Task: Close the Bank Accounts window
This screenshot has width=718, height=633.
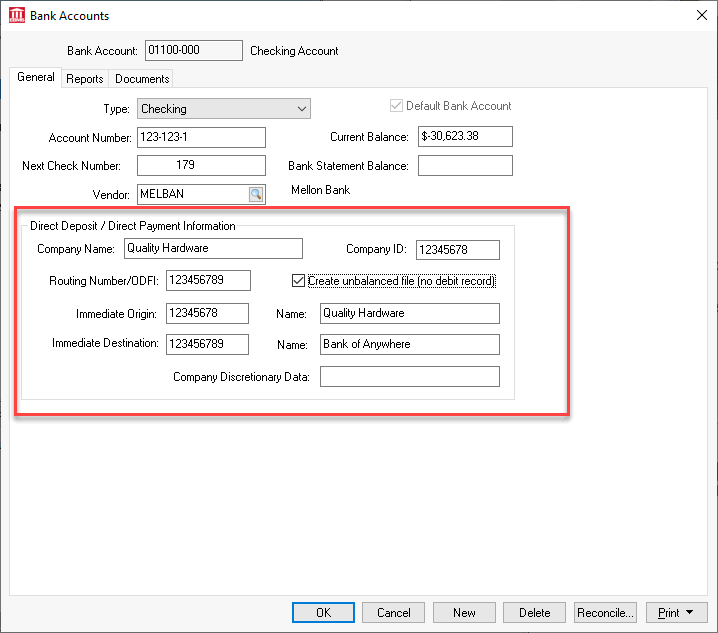Action: (702, 15)
